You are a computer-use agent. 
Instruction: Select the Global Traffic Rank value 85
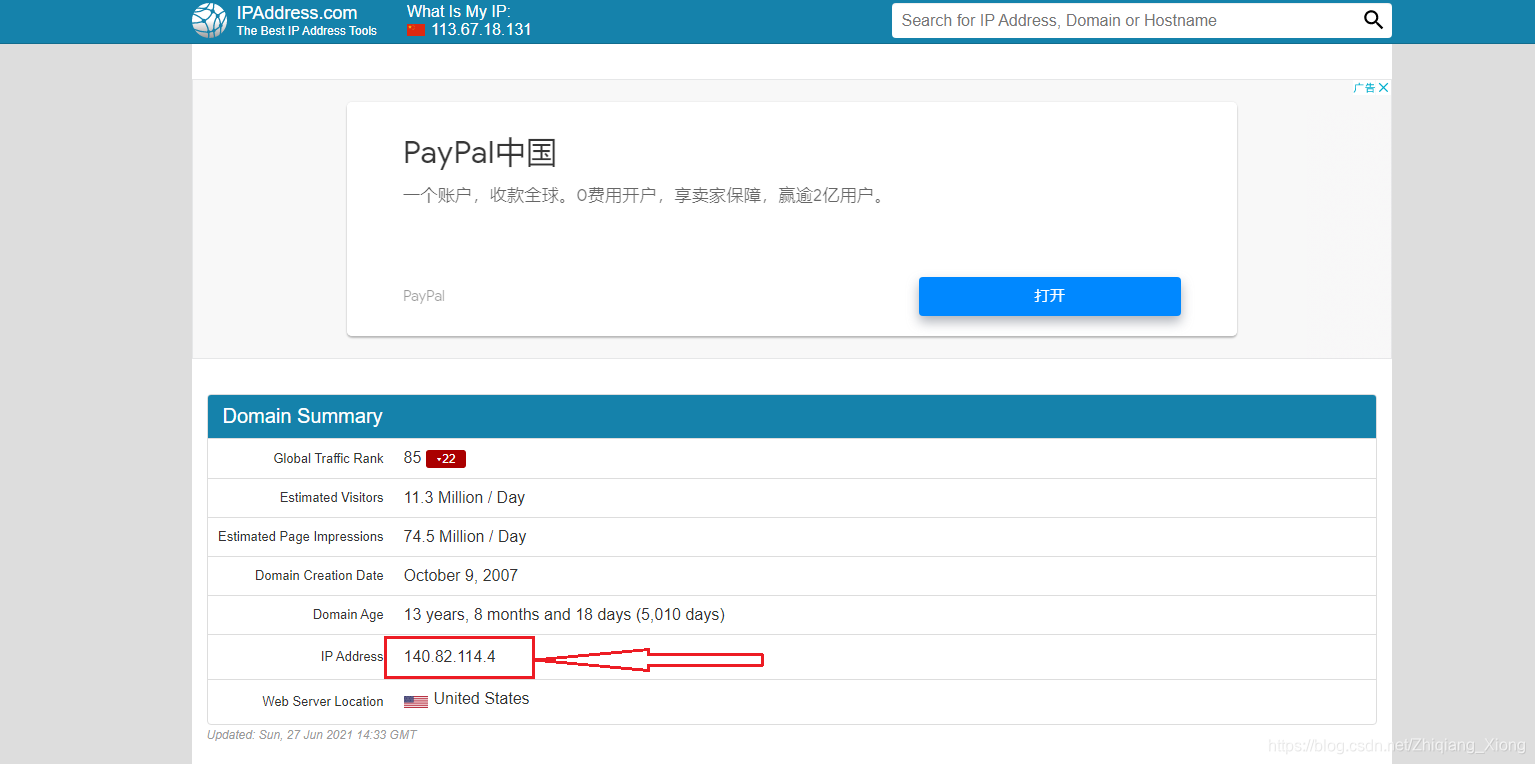click(411, 457)
